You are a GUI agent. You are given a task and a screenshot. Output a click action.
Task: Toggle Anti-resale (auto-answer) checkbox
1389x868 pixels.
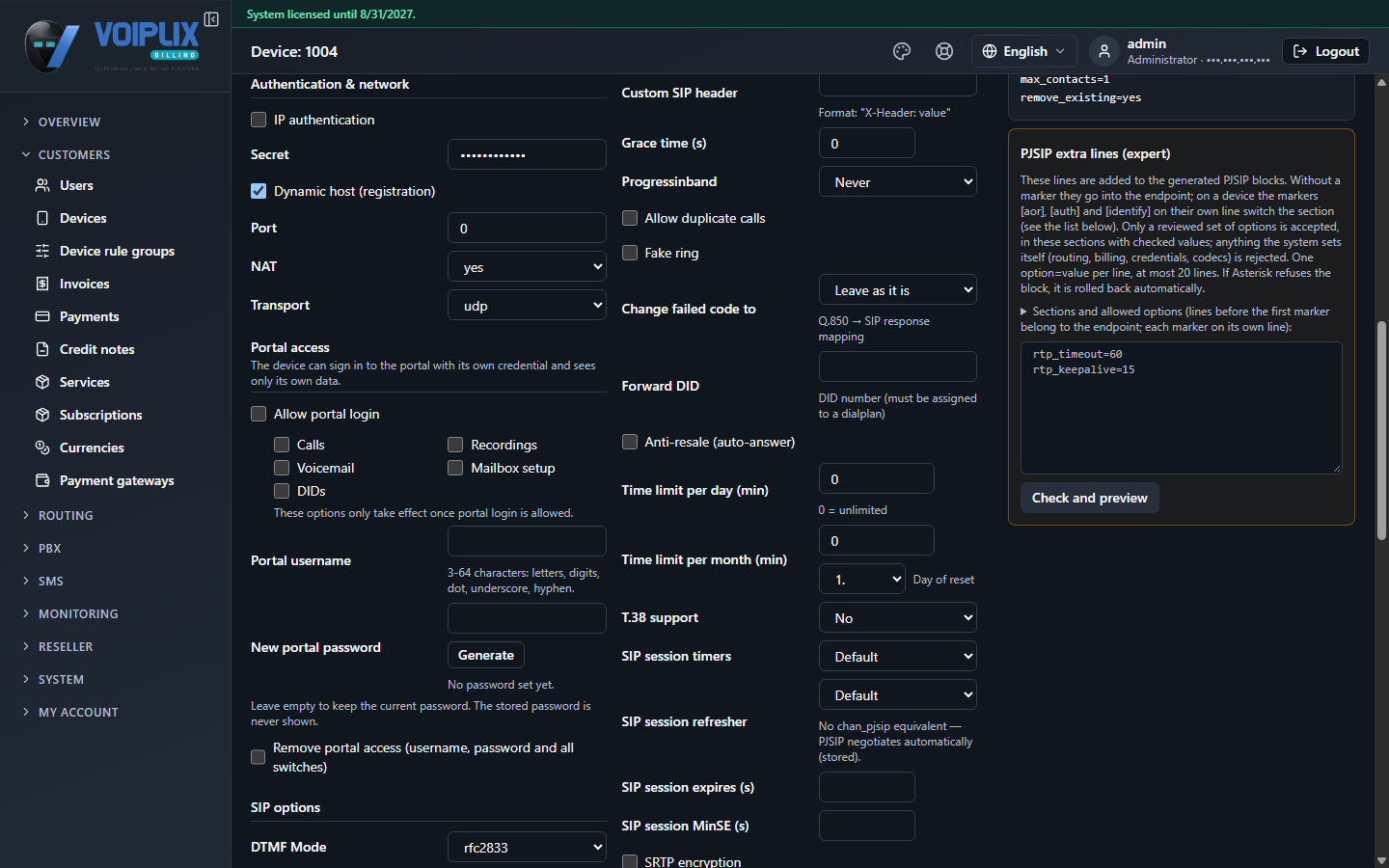click(630, 442)
